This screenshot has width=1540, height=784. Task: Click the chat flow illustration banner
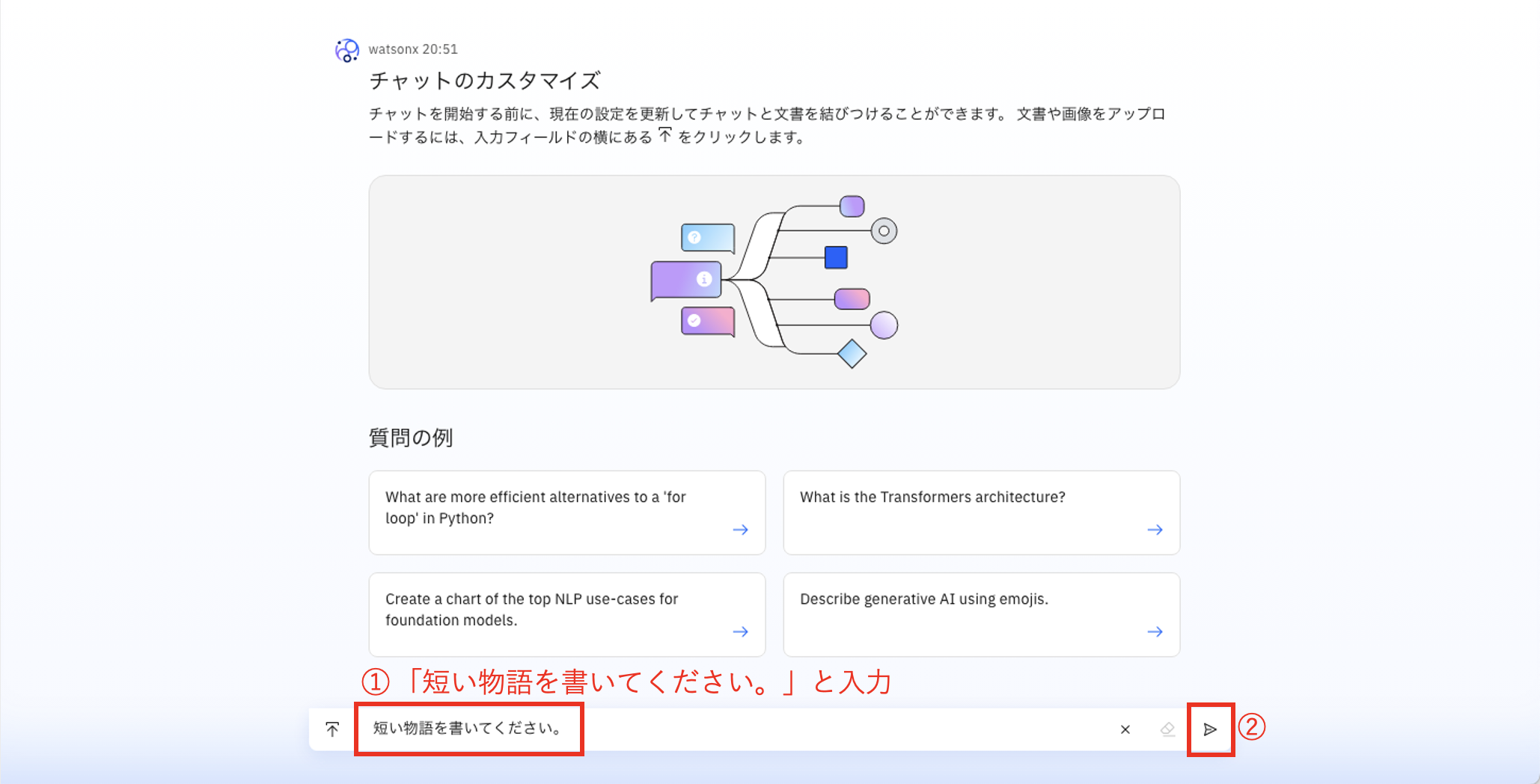[x=774, y=282]
